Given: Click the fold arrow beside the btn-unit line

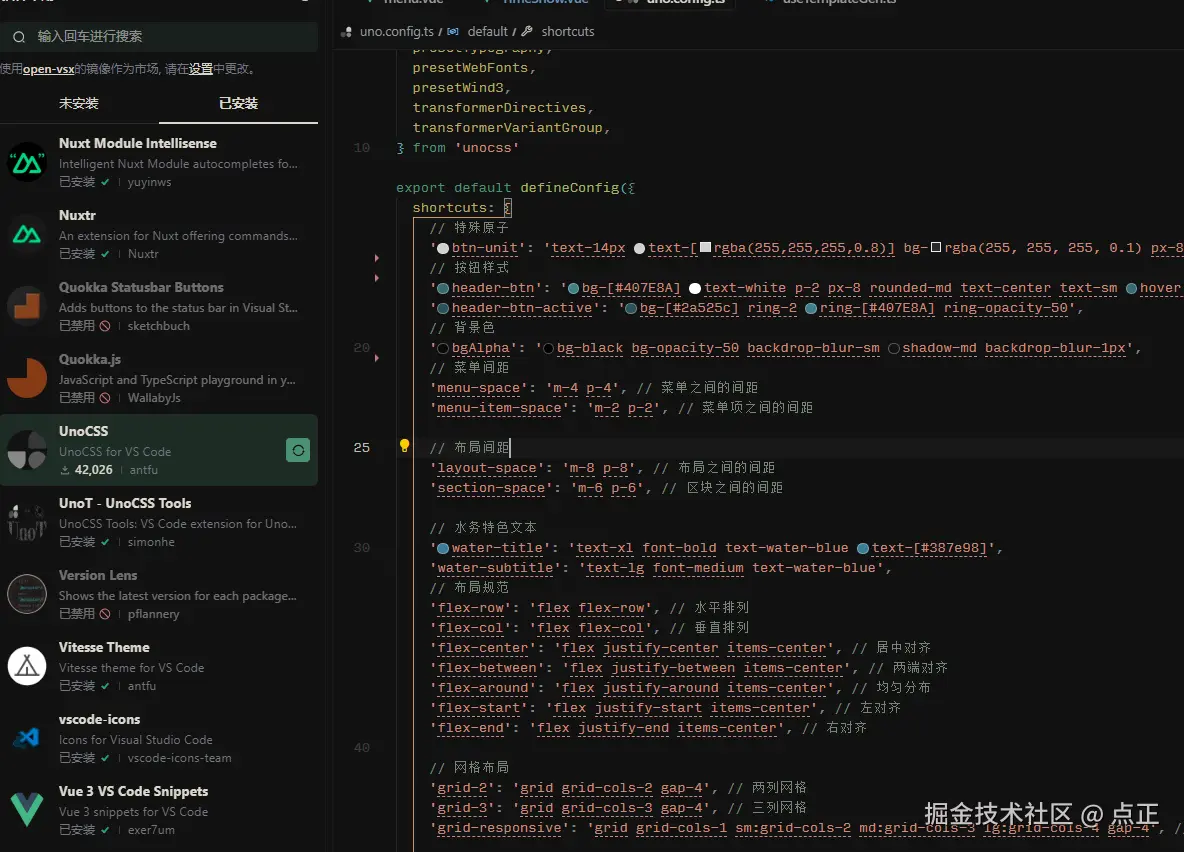Looking at the screenshot, I should click(377, 258).
